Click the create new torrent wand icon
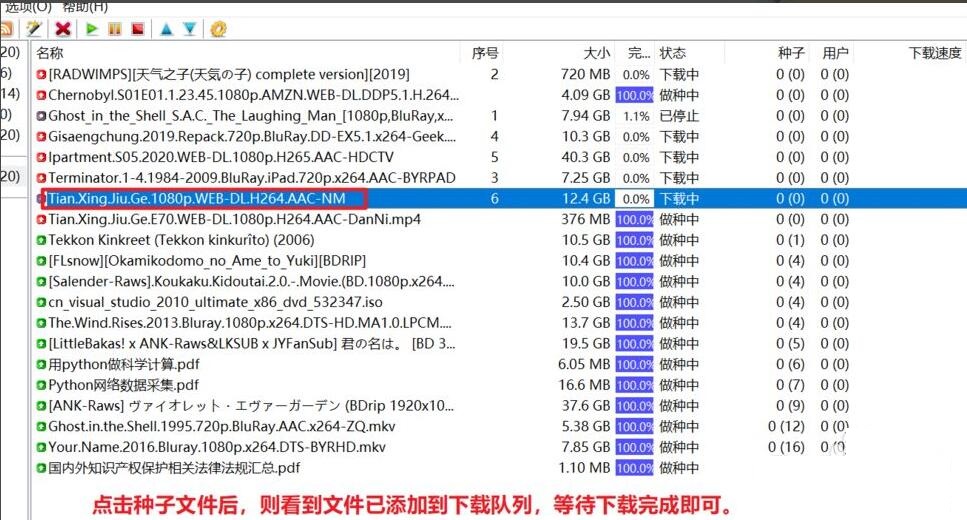 (x=33, y=28)
